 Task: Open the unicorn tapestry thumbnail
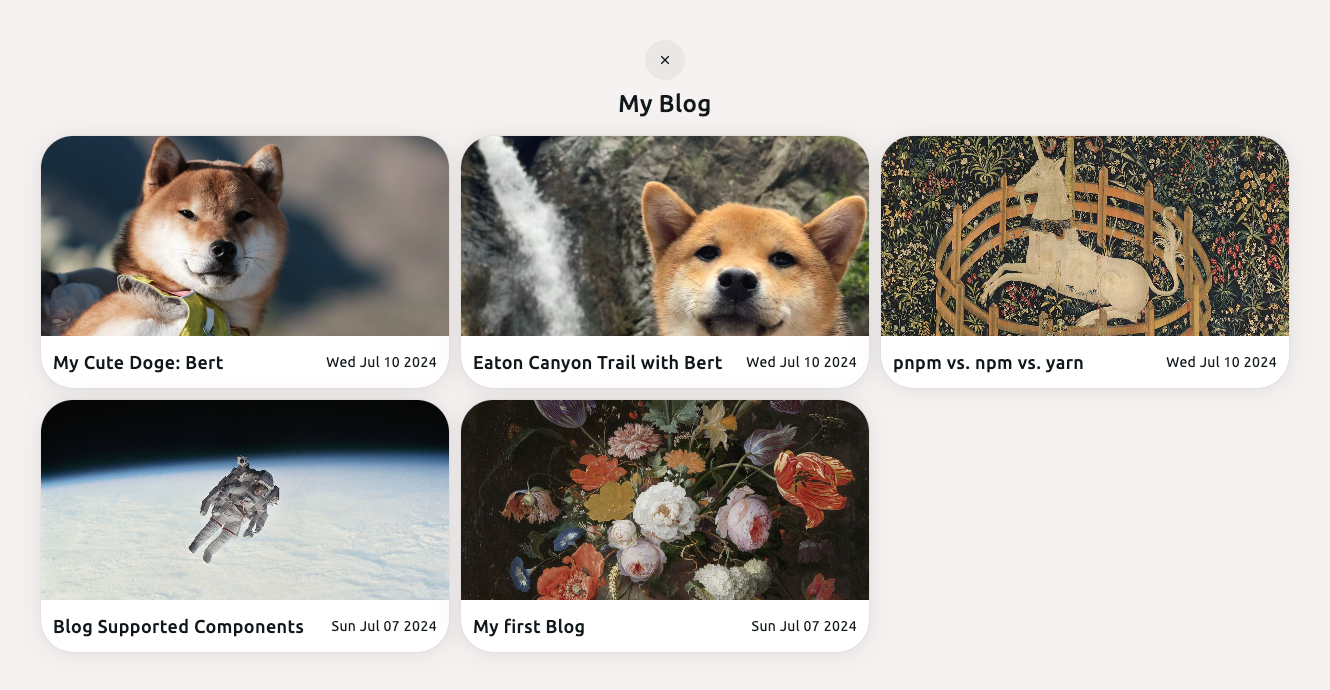coord(1085,236)
